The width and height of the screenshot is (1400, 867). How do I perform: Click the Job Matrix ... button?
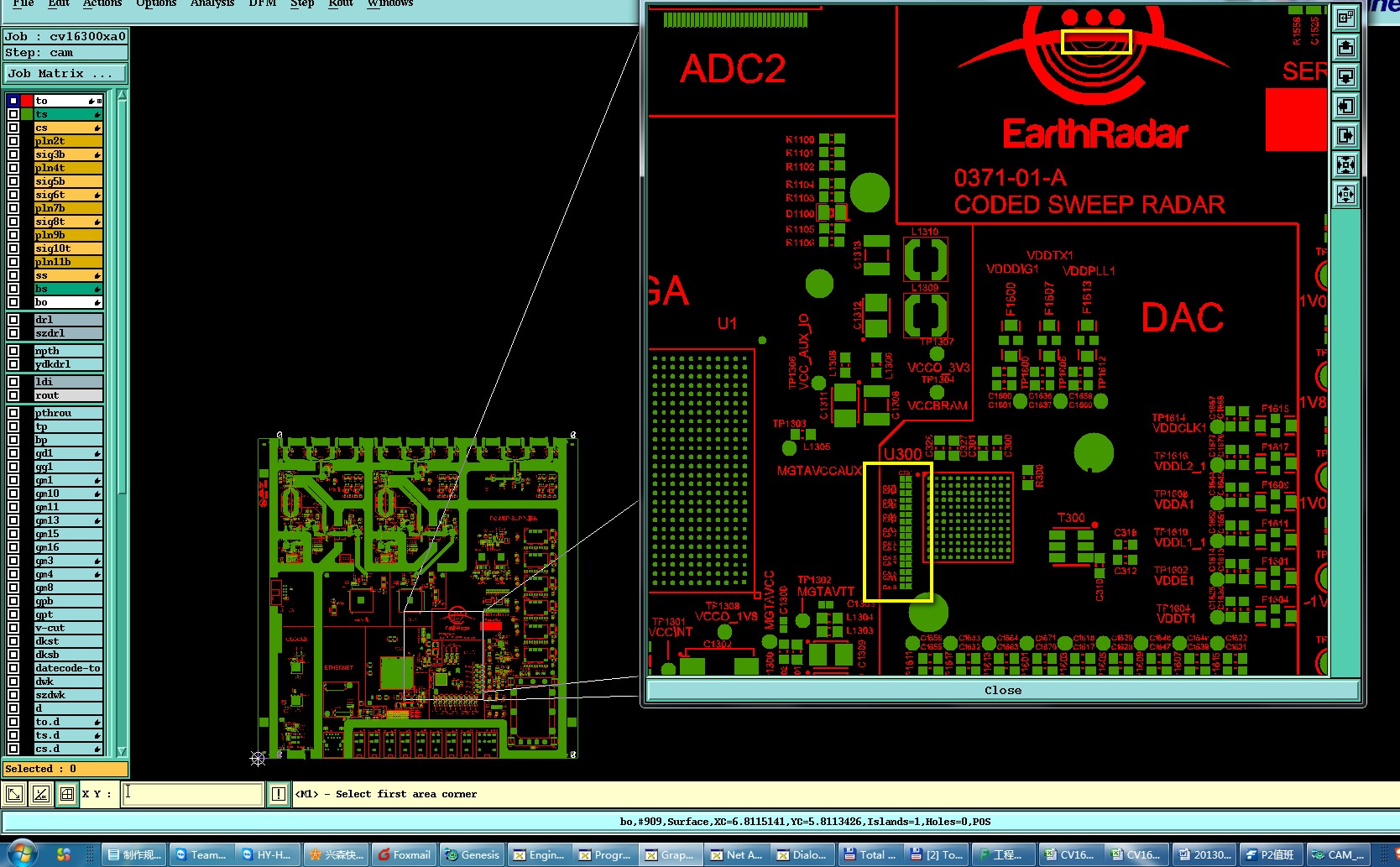[65, 74]
